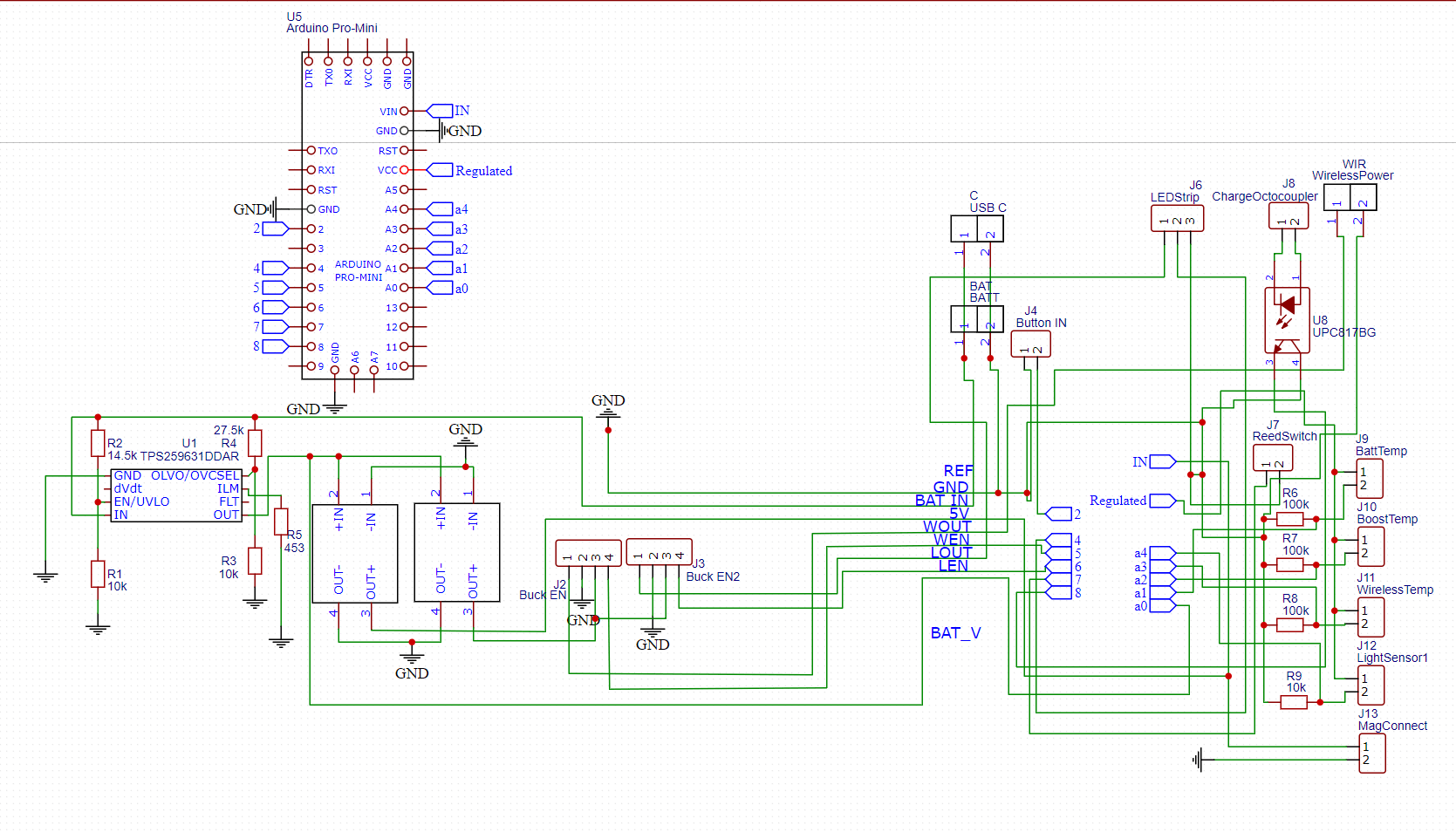The image size is (1456, 832).
Task: Click resistor R2 14.5k
Action: 98,443
